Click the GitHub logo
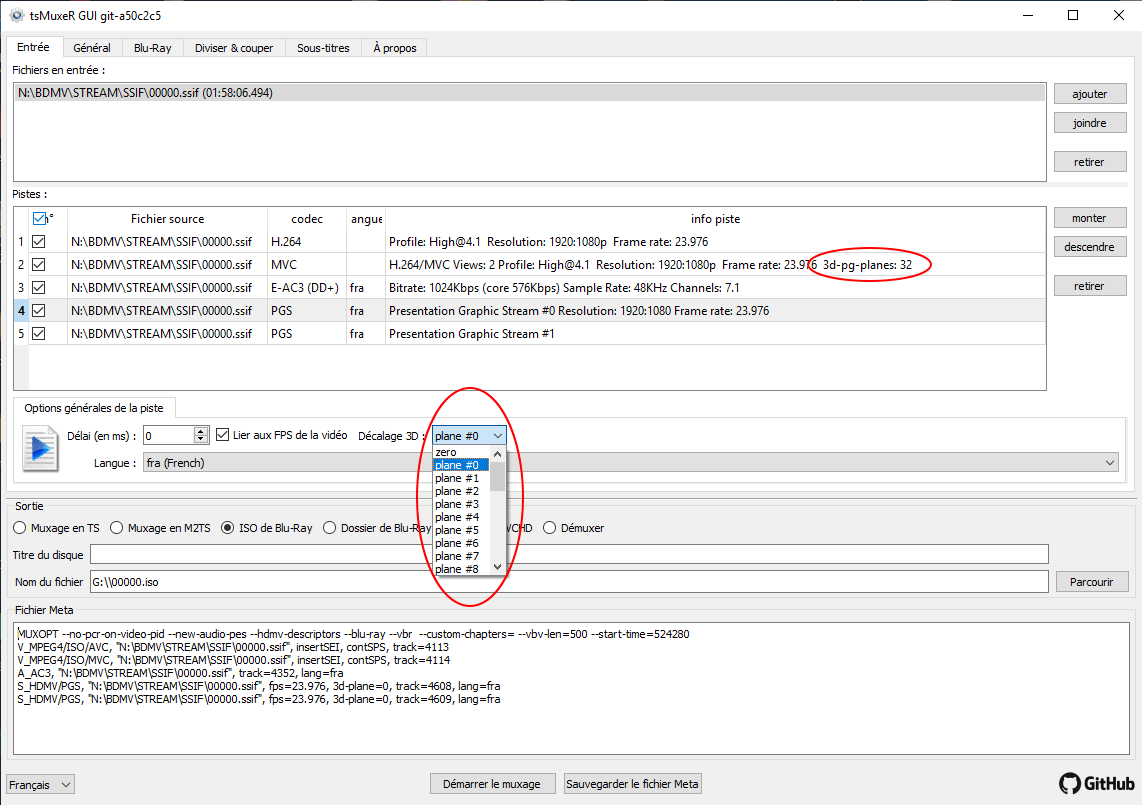Image resolution: width=1142 pixels, height=805 pixels. tap(1097, 783)
